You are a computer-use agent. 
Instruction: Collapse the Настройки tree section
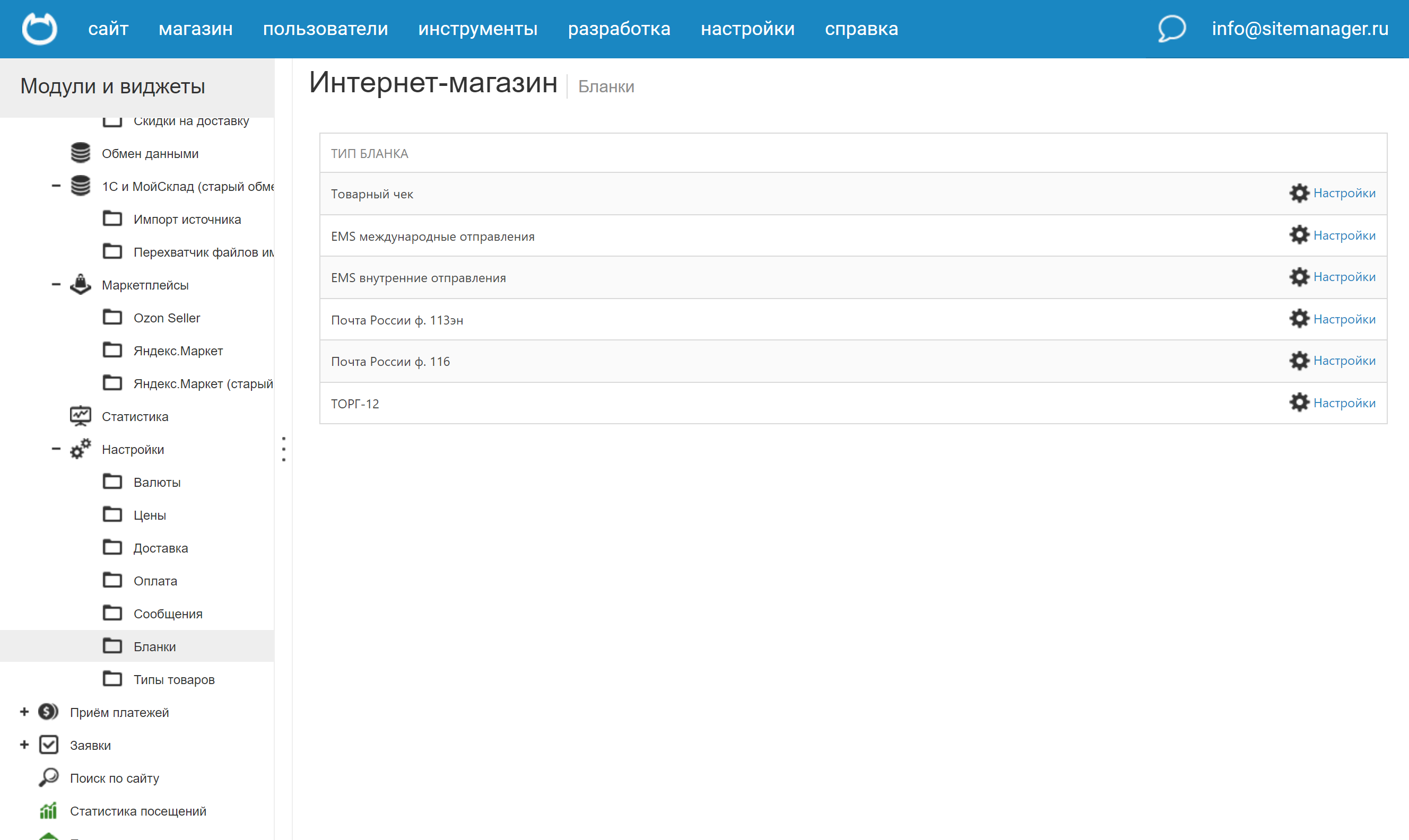click(x=56, y=450)
